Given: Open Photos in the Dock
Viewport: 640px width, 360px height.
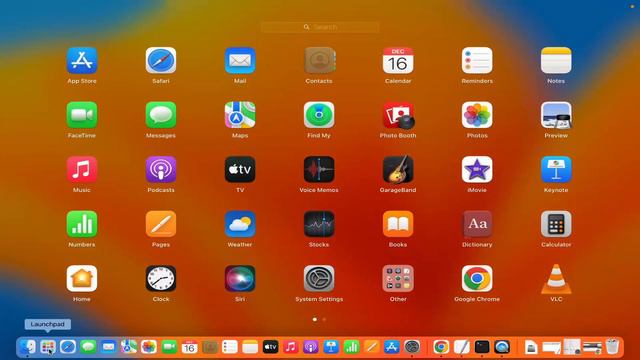Looking at the screenshot, I should click(149, 347).
